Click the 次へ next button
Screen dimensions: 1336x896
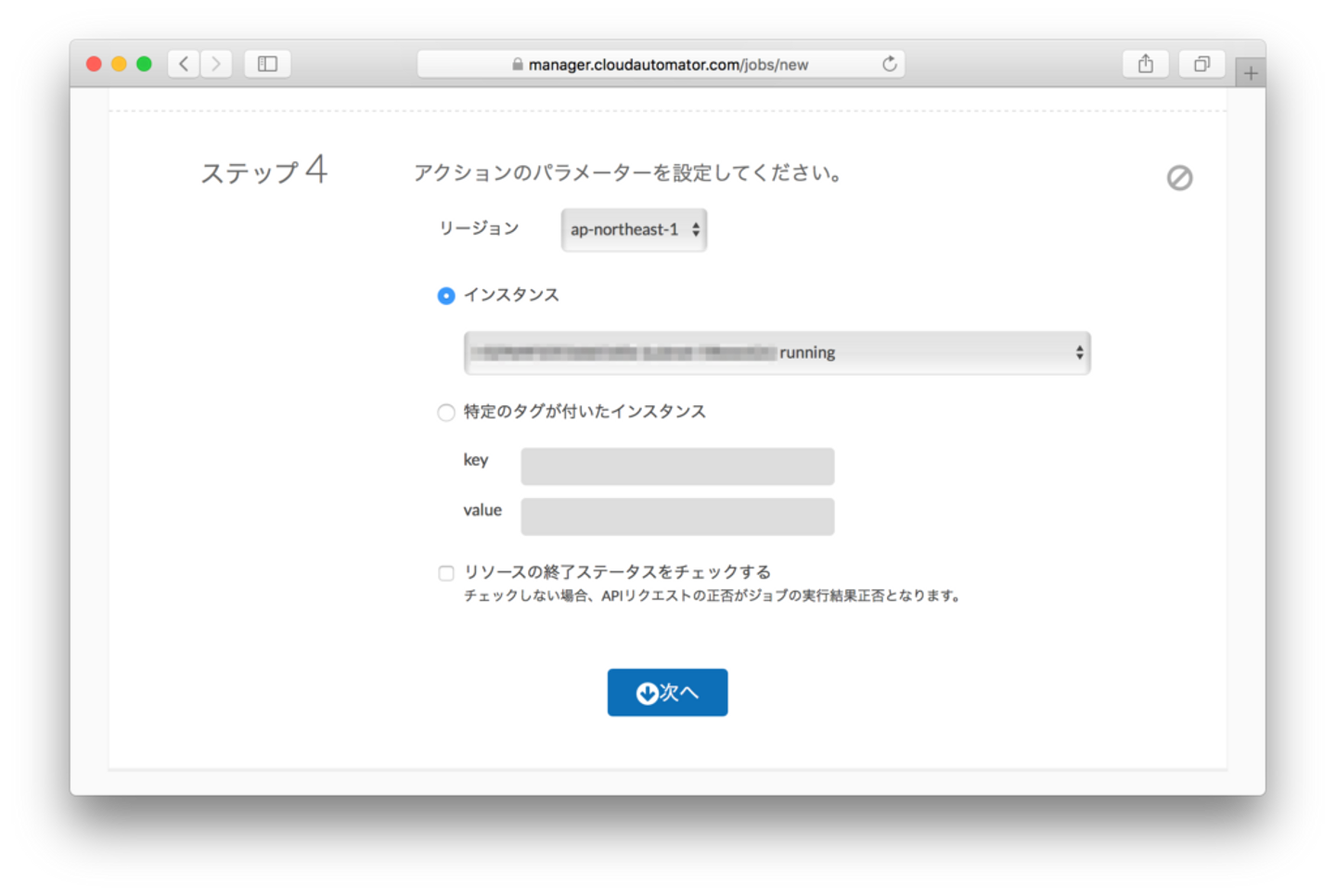click(667, 692)
